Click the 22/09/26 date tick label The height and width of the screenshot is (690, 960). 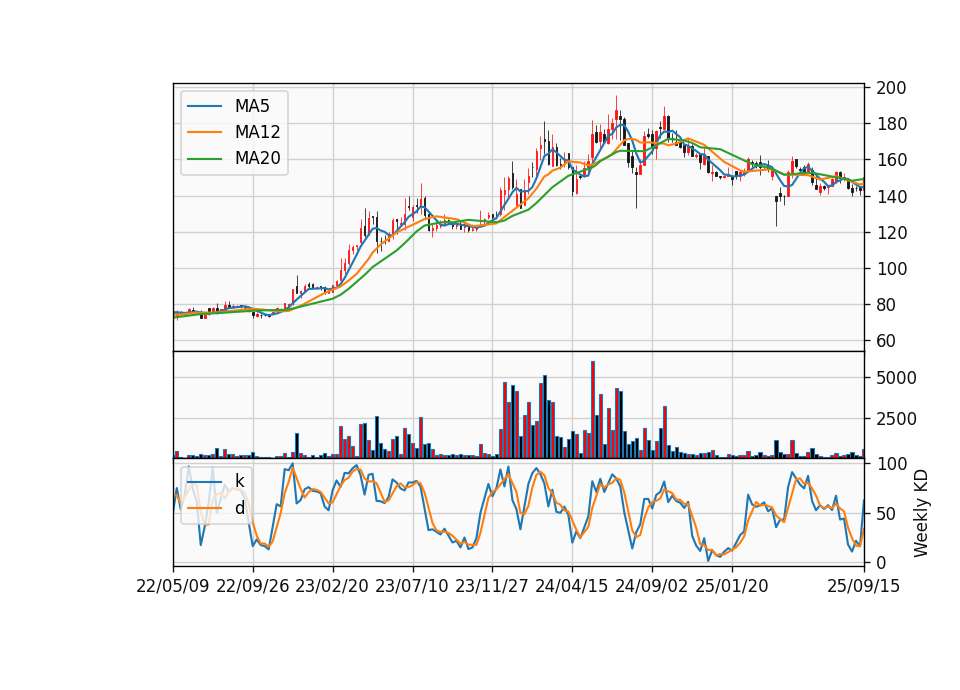[x=253, y=586]
